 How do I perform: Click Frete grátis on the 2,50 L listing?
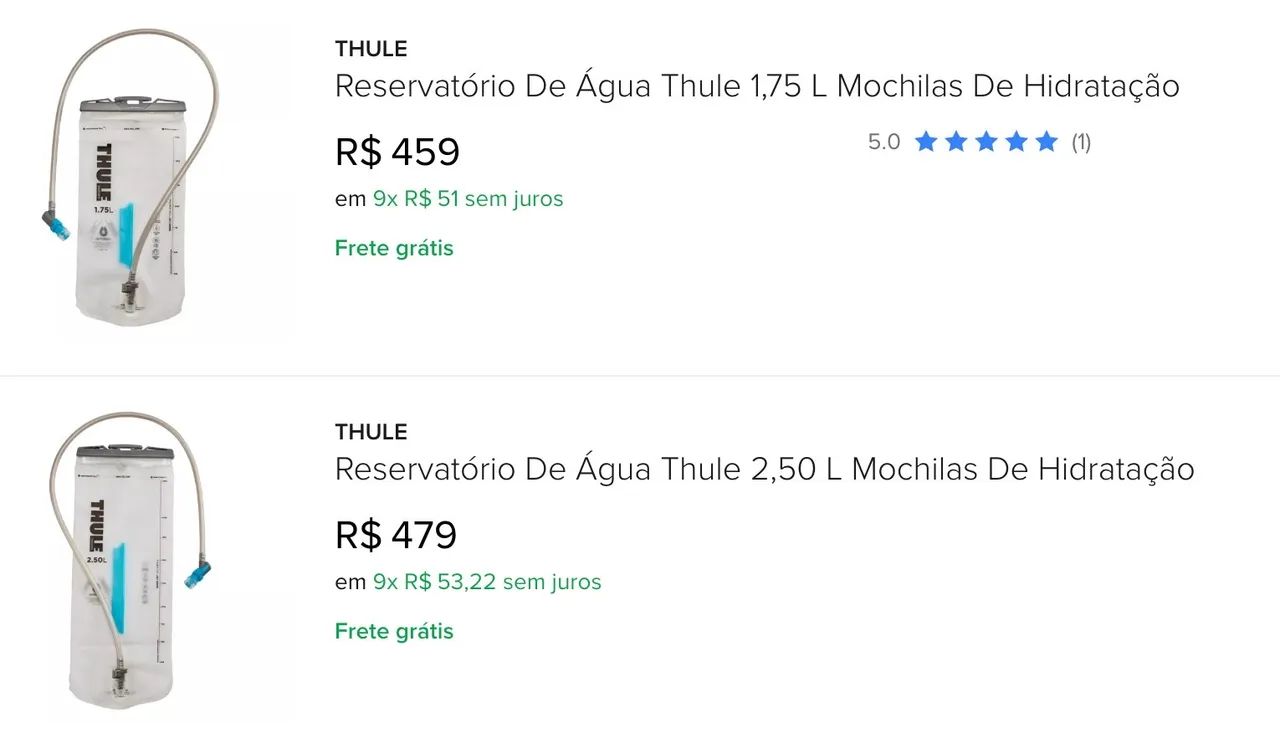(x=394, y=631)
